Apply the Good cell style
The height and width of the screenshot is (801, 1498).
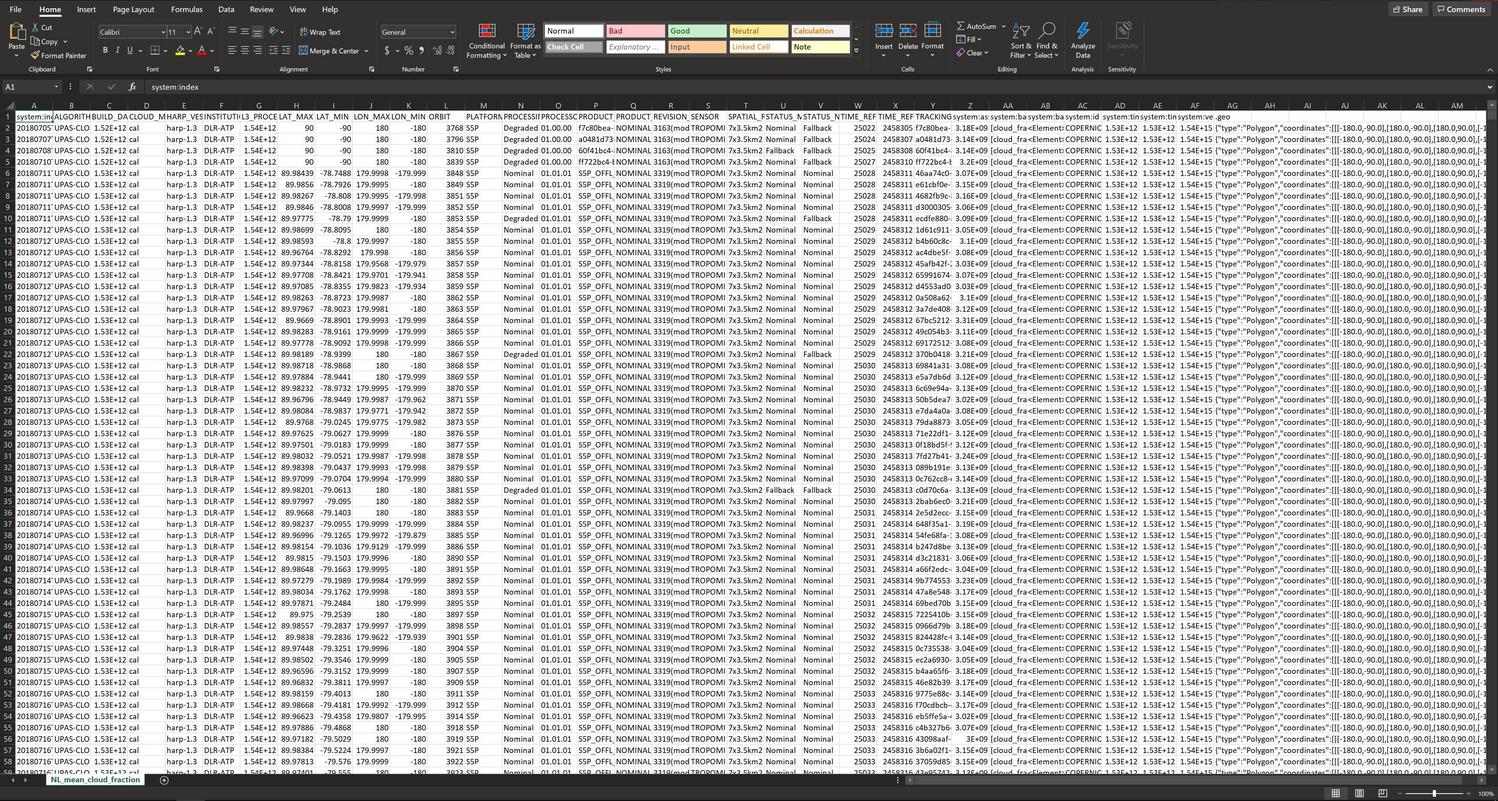point(697,31)
